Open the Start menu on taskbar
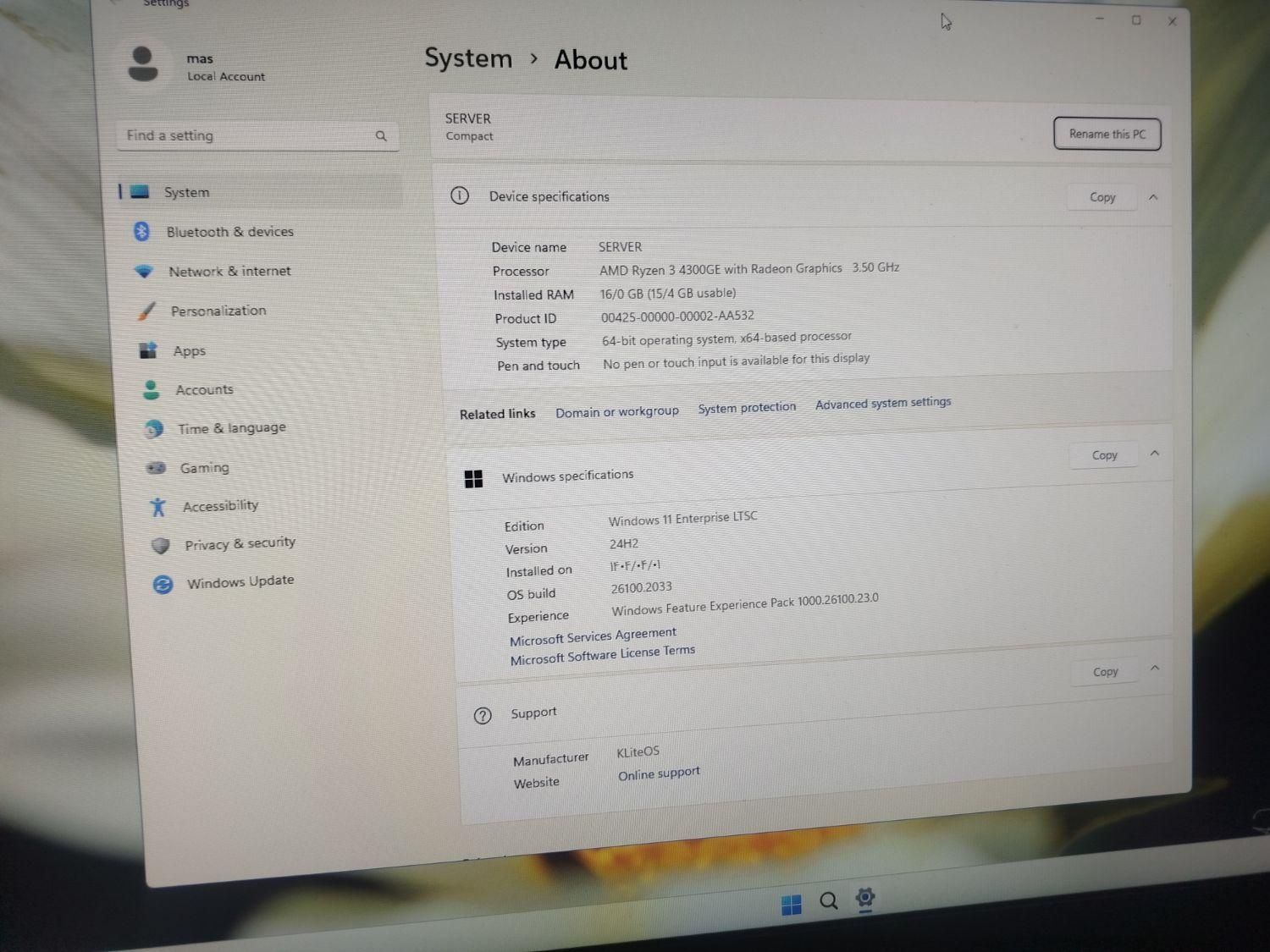1270x952 pixels. tap(791, 905)
